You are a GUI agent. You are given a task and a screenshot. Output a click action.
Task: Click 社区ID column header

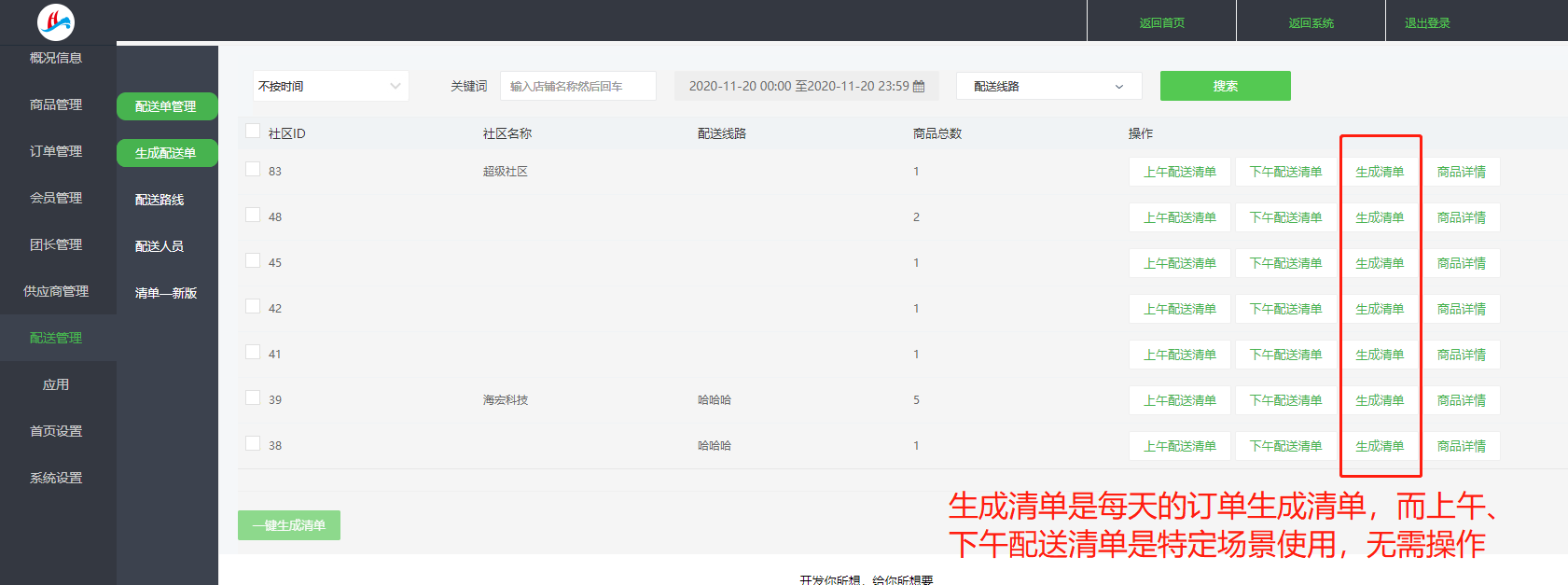(287, 133)
